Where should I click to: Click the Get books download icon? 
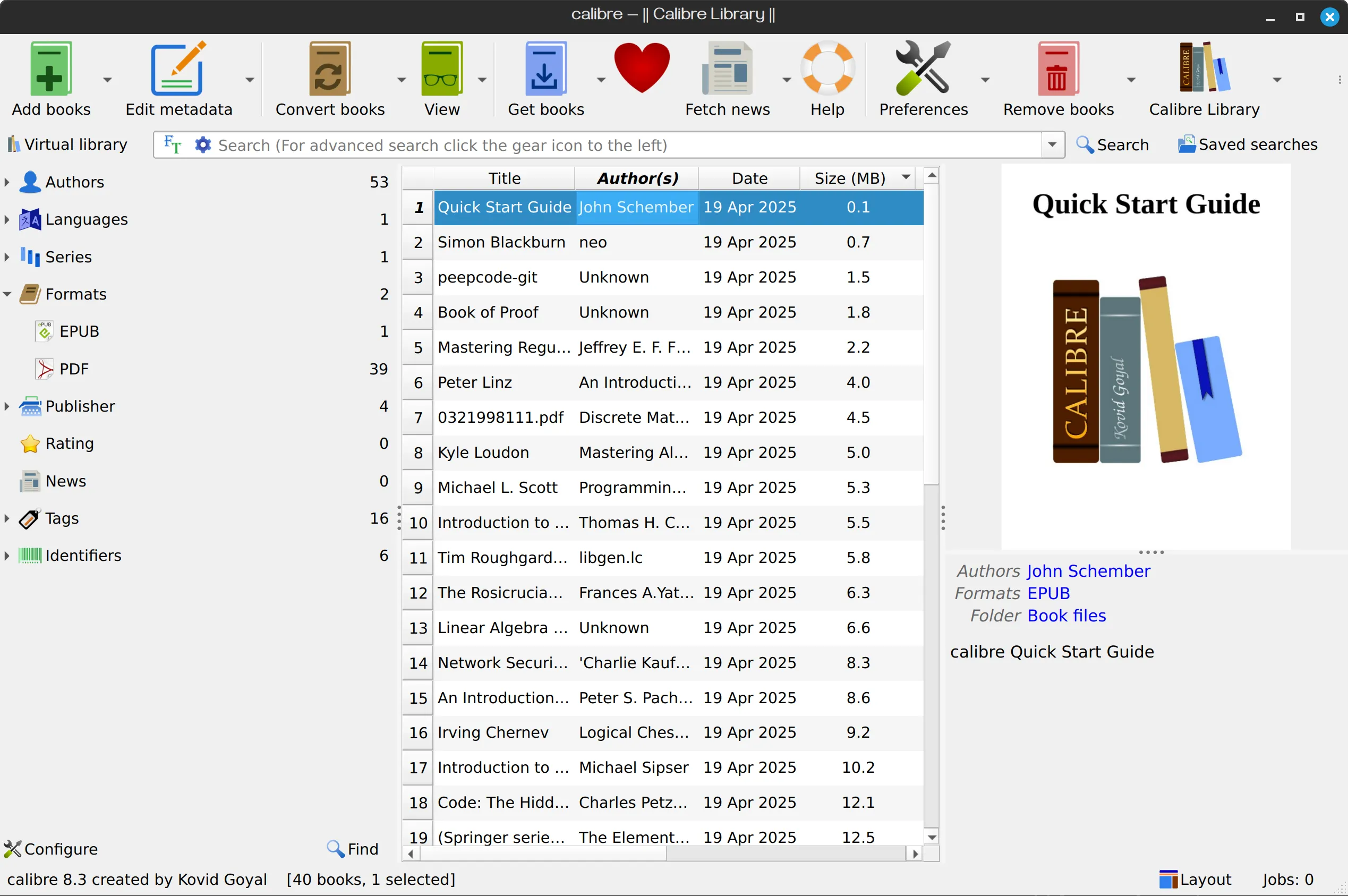[x=545, y=69]
